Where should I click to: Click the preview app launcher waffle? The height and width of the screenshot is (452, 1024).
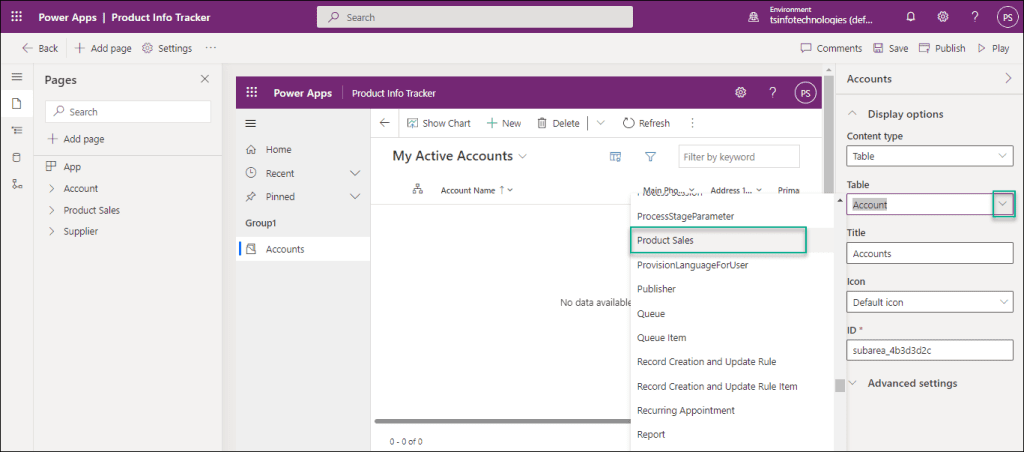(x=251, y=93)
